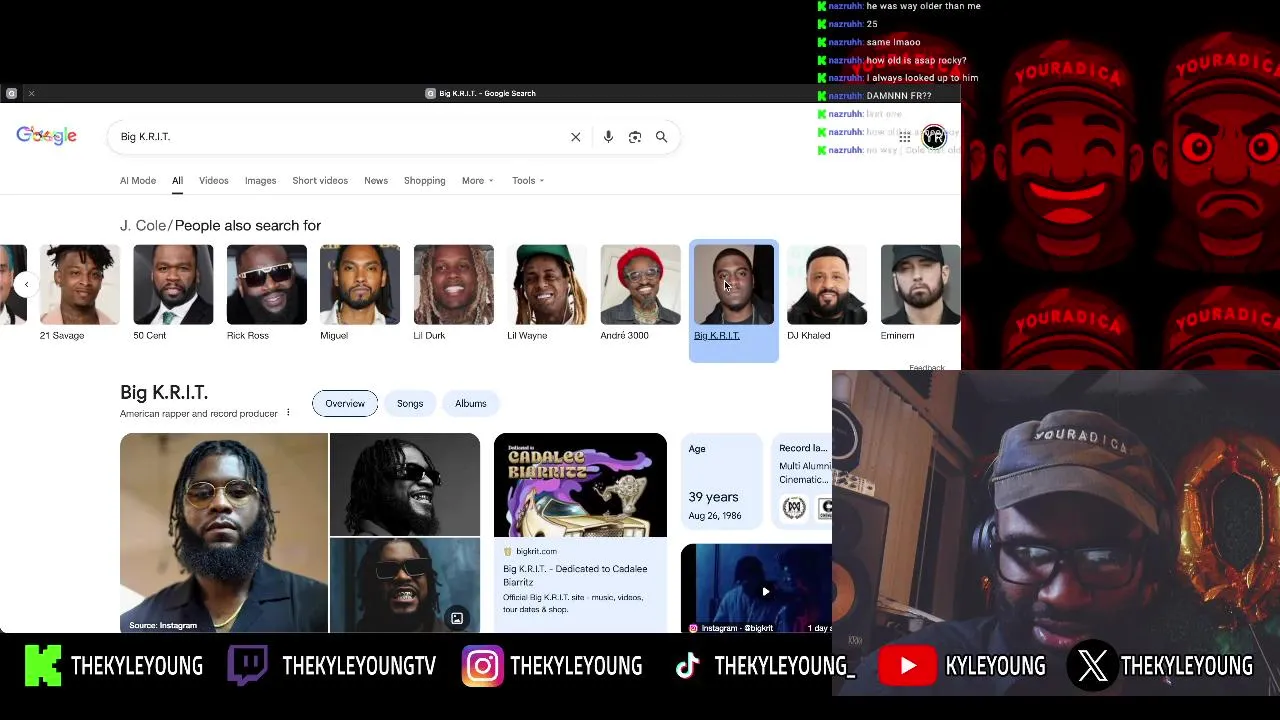
Task: Select the Albums chip
Action: (471, 403)
